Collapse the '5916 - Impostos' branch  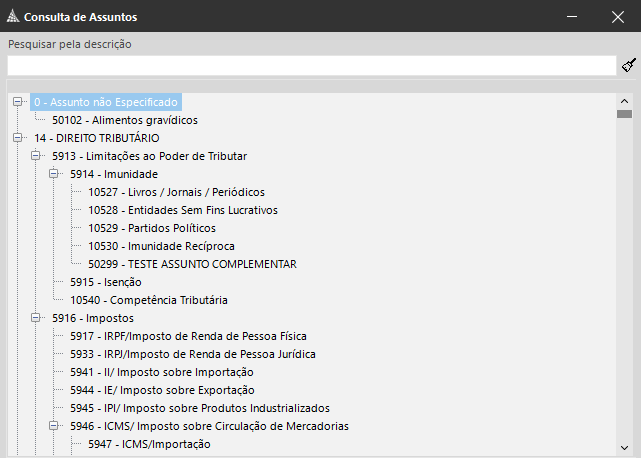[x=36, y=317]
